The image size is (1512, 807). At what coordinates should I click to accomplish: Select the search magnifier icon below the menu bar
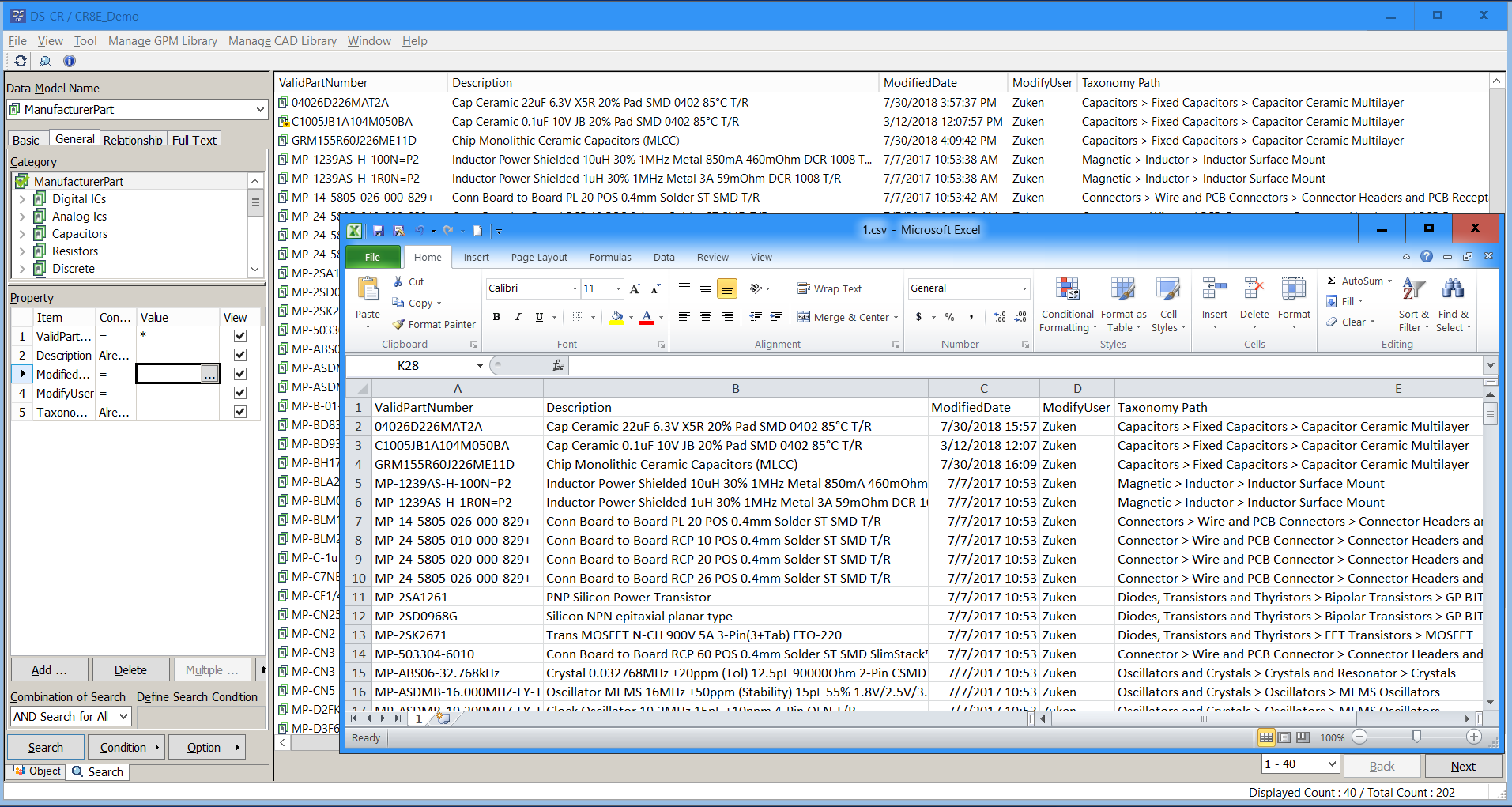point(44,61)
